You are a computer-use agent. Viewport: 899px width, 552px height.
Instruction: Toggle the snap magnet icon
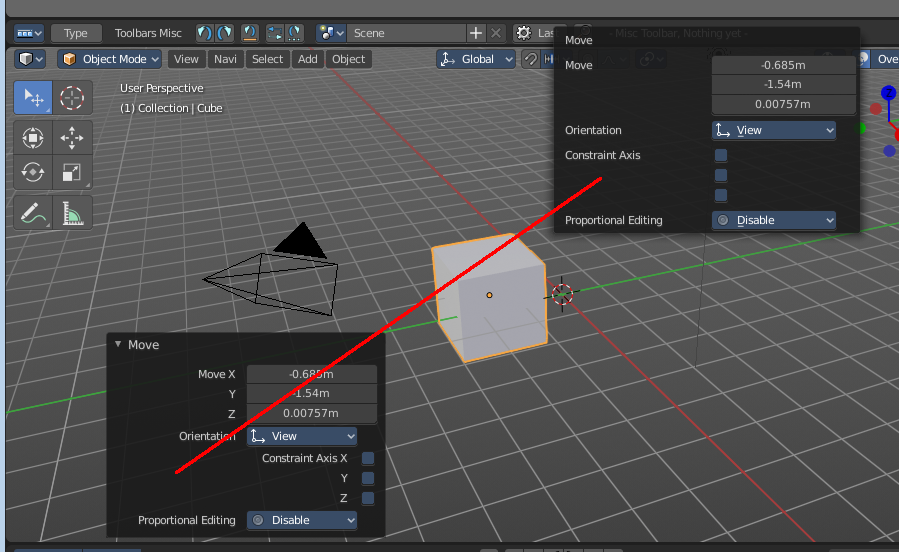click(x=531, y=59)
